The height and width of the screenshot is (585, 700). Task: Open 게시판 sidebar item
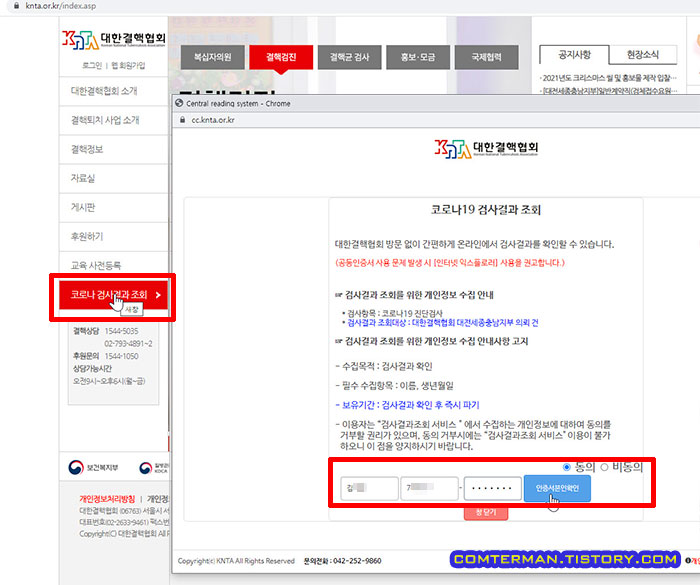(113, 207)
